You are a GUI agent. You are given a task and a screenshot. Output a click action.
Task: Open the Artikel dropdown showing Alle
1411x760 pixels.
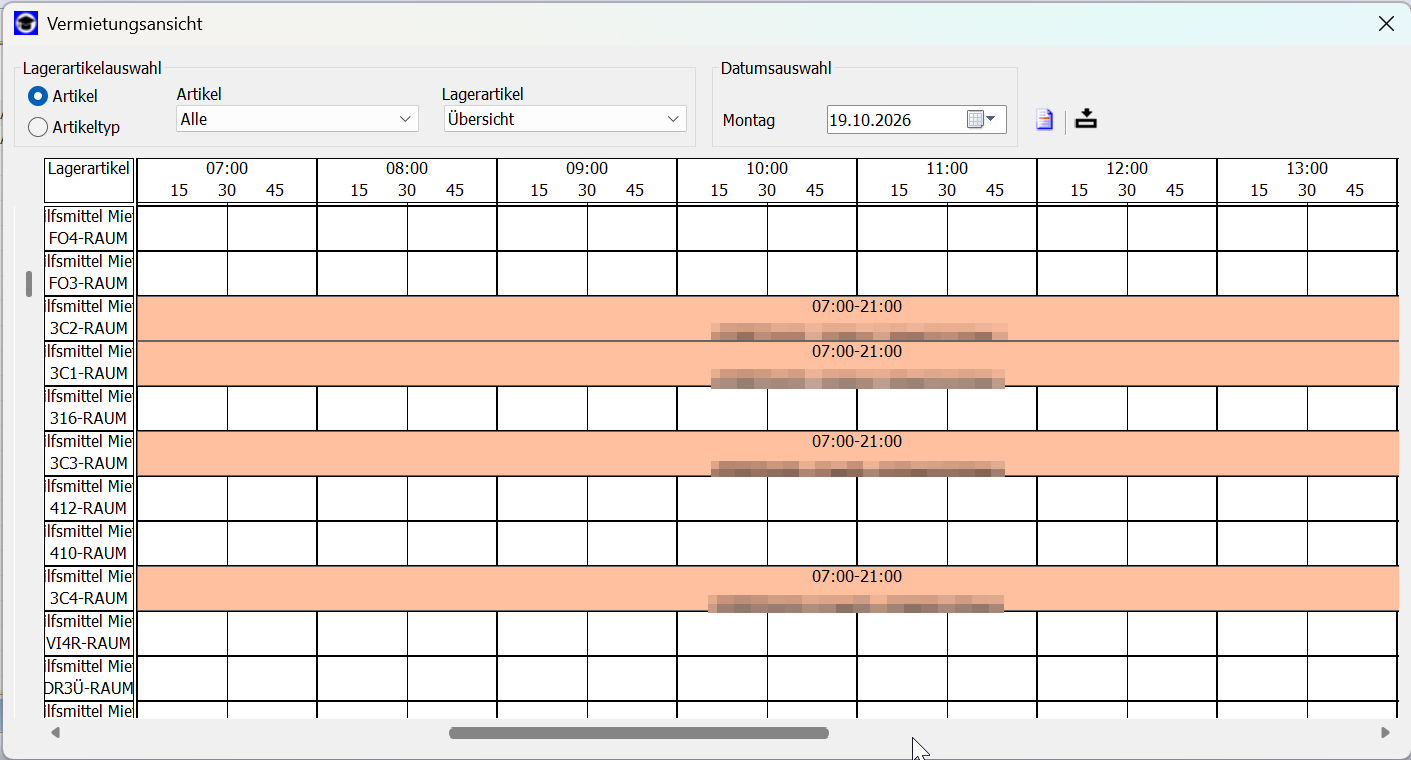pos(297,119)
